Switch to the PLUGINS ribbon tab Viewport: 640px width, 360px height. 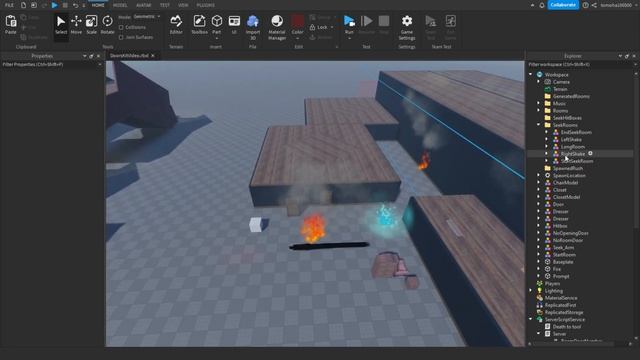click(206, 5)
